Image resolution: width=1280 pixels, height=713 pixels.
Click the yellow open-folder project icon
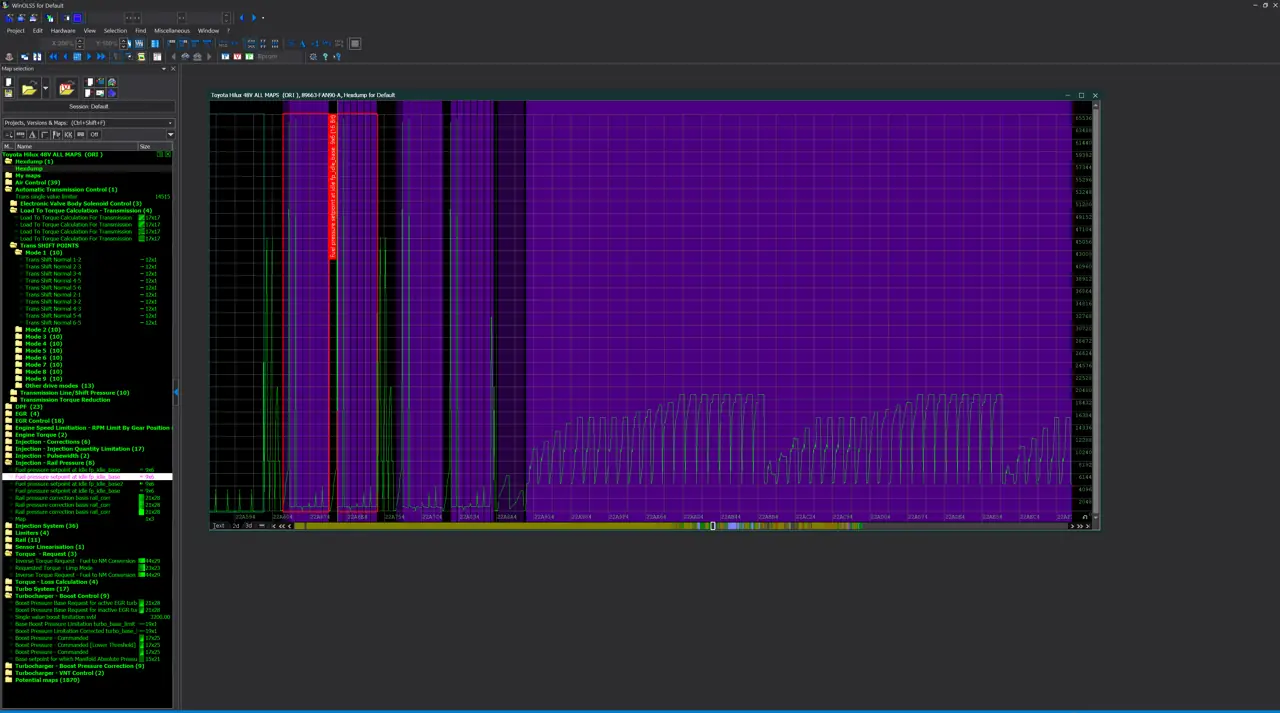[29, 90]
